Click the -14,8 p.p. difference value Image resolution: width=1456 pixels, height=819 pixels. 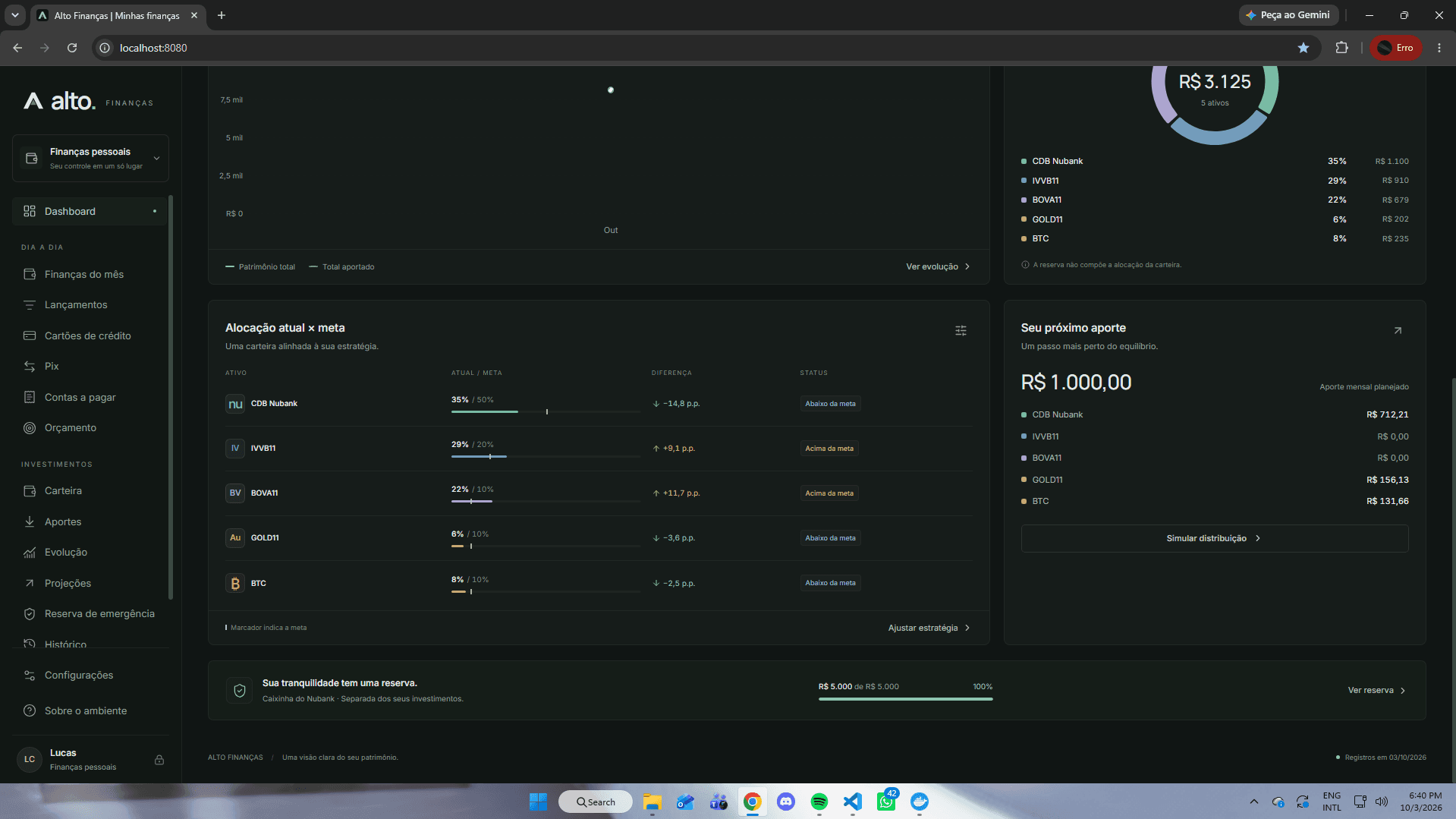pyautogui.click(x=676, y=404)
